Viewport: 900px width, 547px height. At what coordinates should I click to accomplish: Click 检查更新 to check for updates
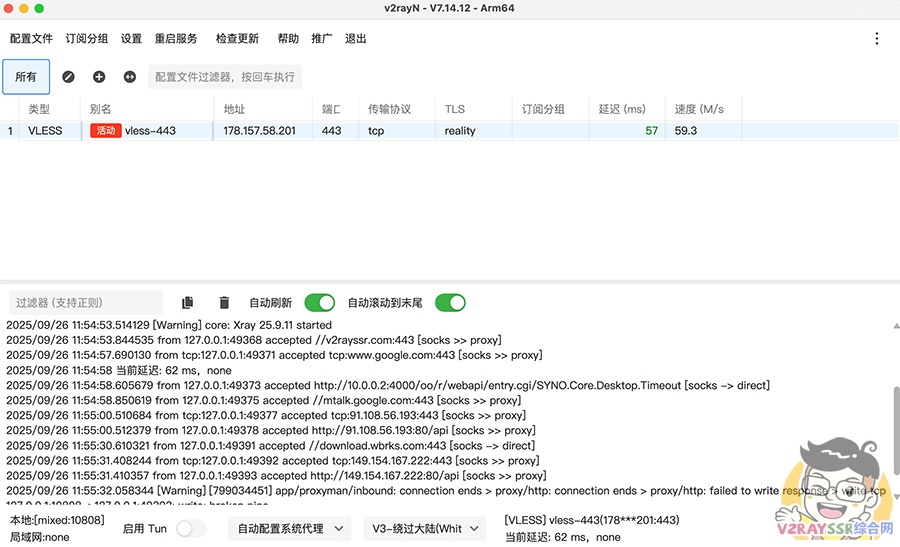237,39
